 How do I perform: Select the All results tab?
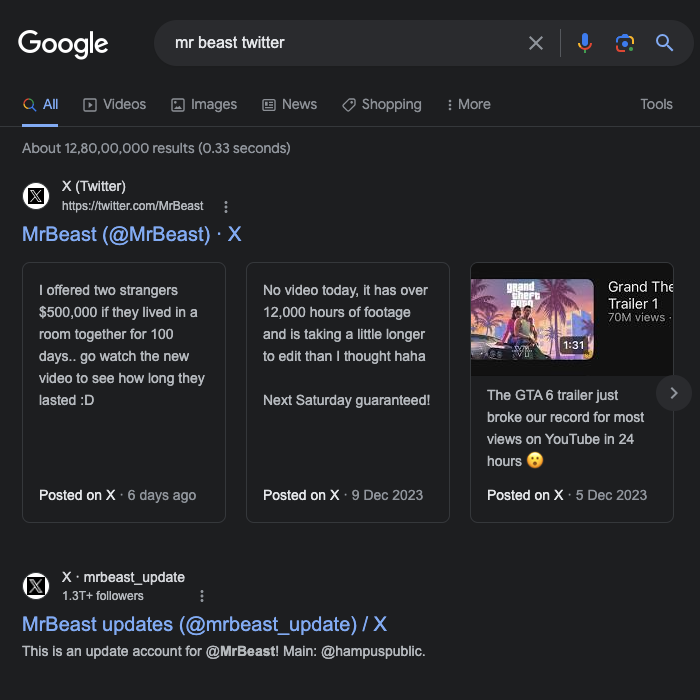40,104
